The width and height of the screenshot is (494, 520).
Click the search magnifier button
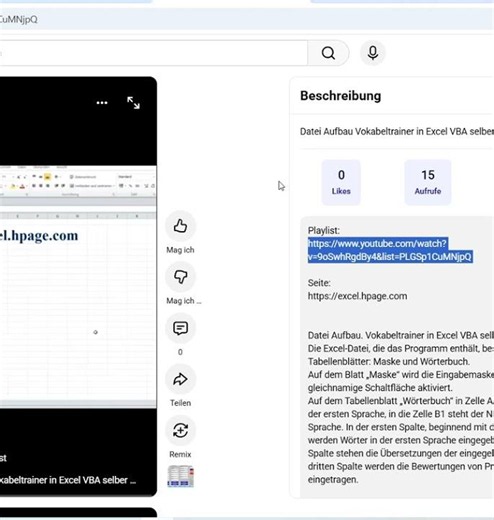pos(328,53)
